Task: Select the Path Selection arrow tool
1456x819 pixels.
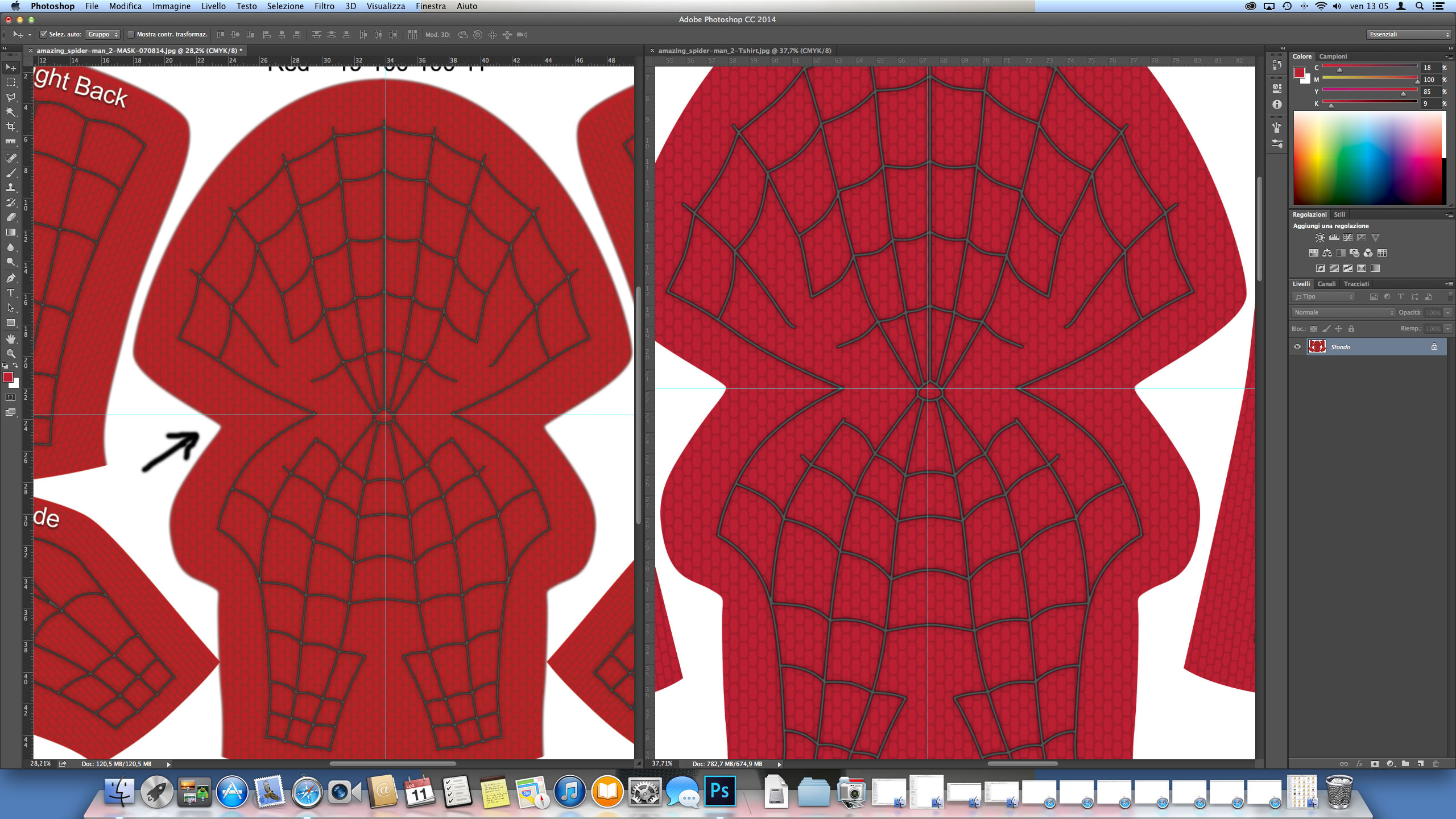Action: [x=11, y=308]
